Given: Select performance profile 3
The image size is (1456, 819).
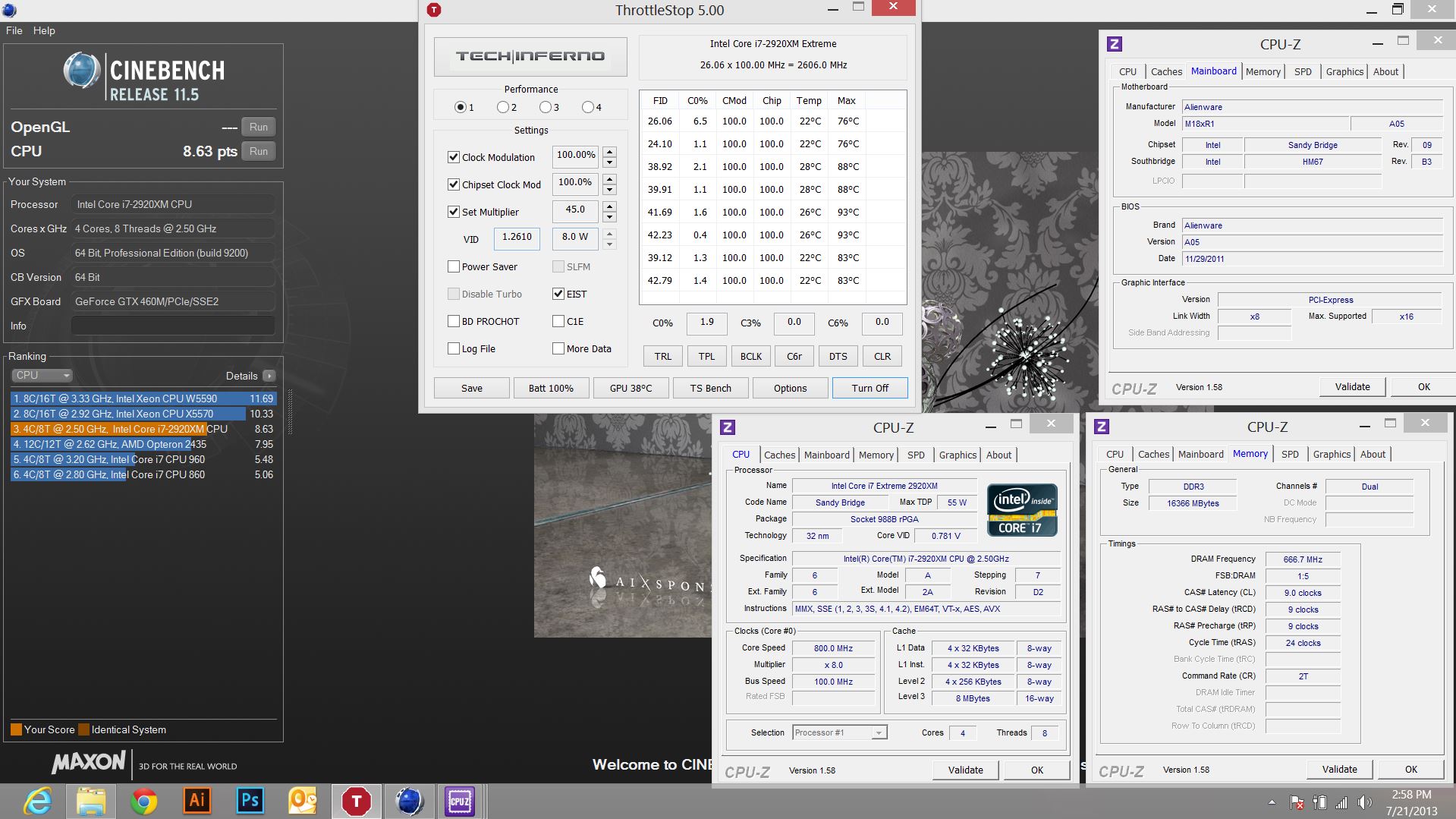Looking at the screenshot, I should [x=545, y=107].
